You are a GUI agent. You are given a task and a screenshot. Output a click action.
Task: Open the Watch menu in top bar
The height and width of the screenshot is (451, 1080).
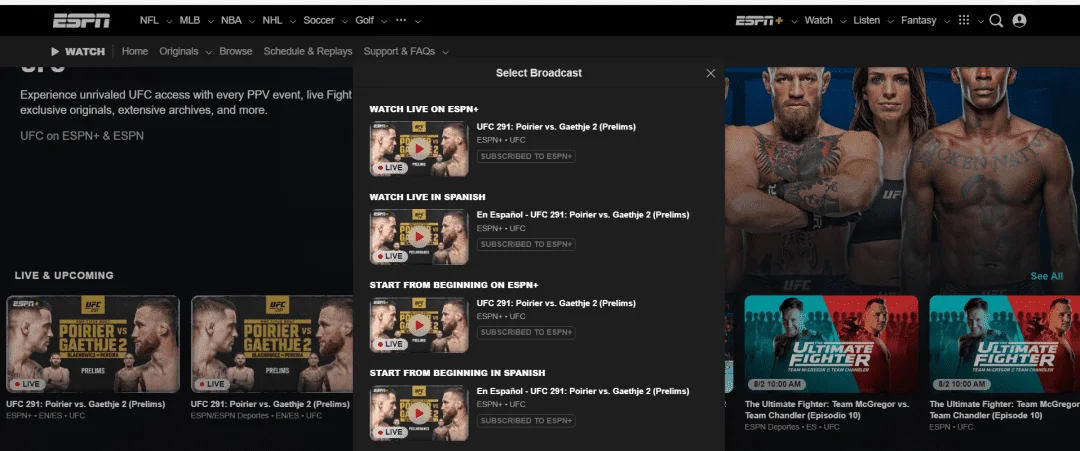pos(818,21)
